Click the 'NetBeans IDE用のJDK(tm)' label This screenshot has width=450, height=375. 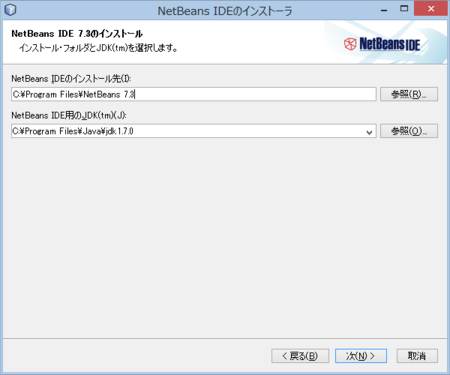pos(69,115)
